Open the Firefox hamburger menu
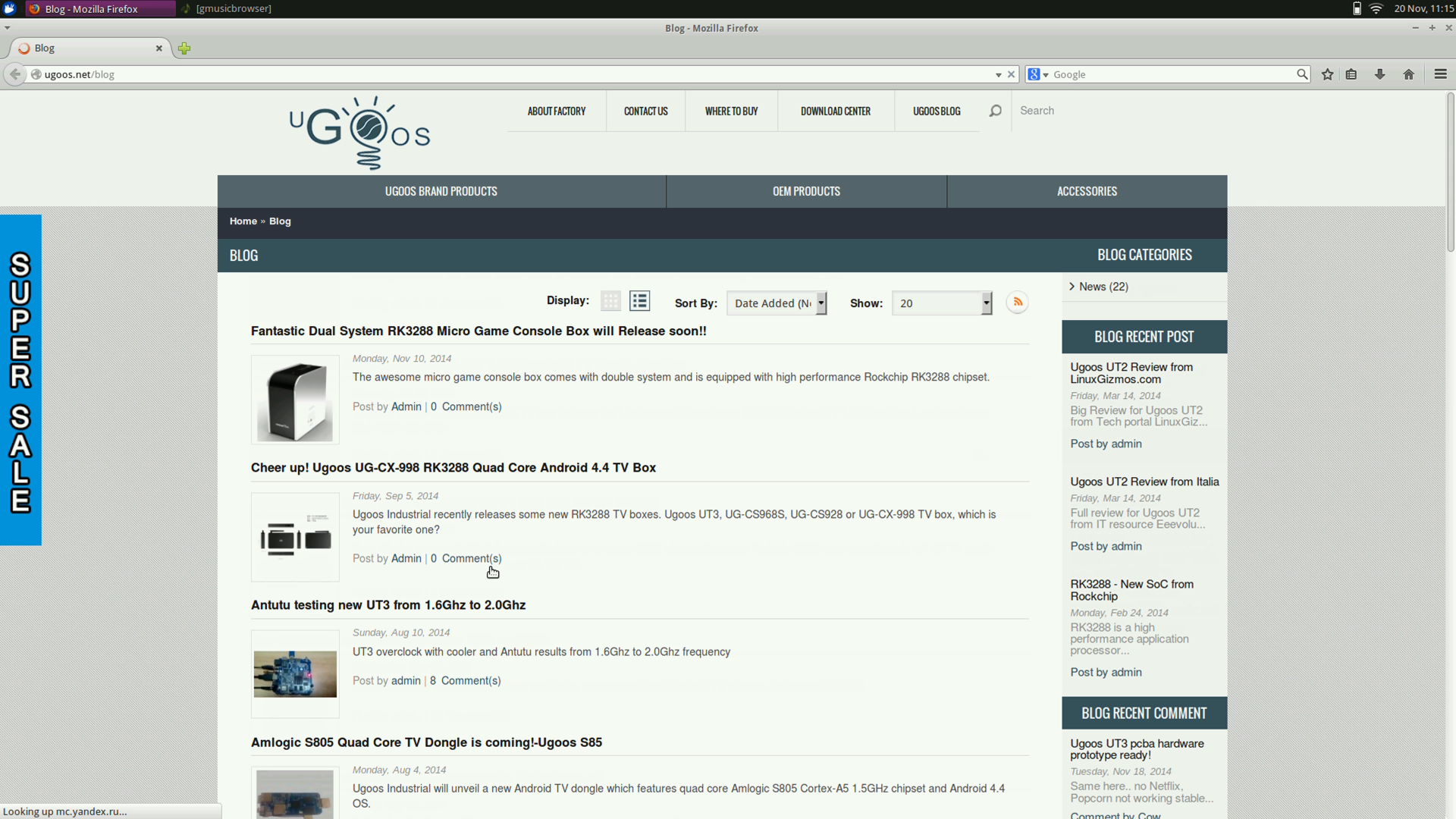This screenshot has width=1456, height=819. point(1441,74)
